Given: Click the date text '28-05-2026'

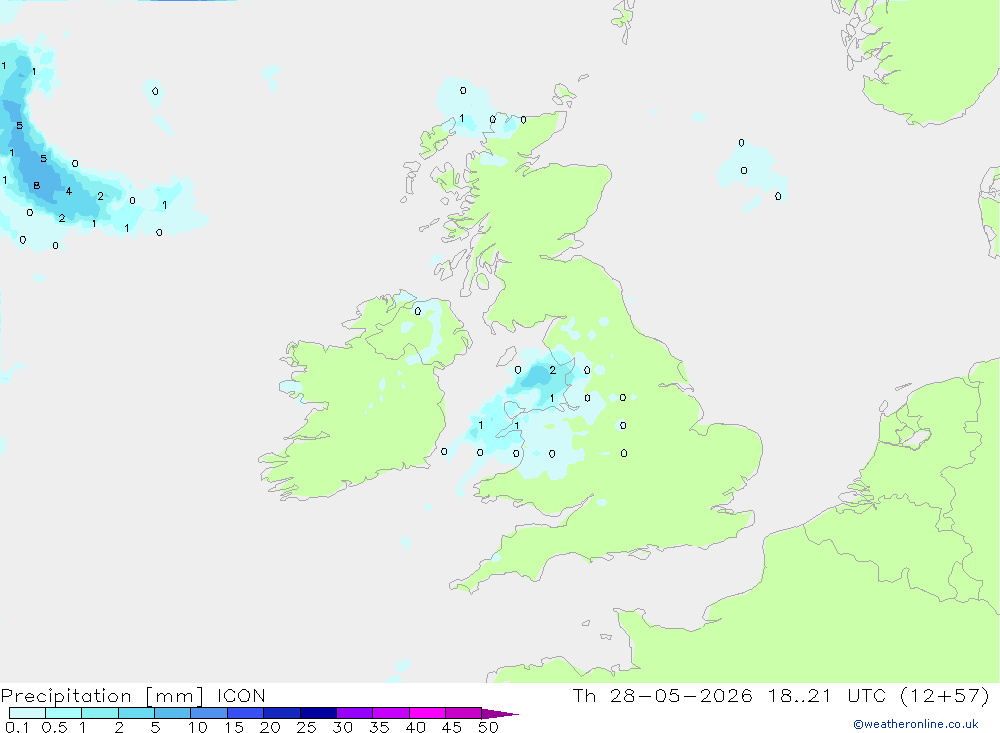Looking at the screenshot, I should (x=680, y=695).
